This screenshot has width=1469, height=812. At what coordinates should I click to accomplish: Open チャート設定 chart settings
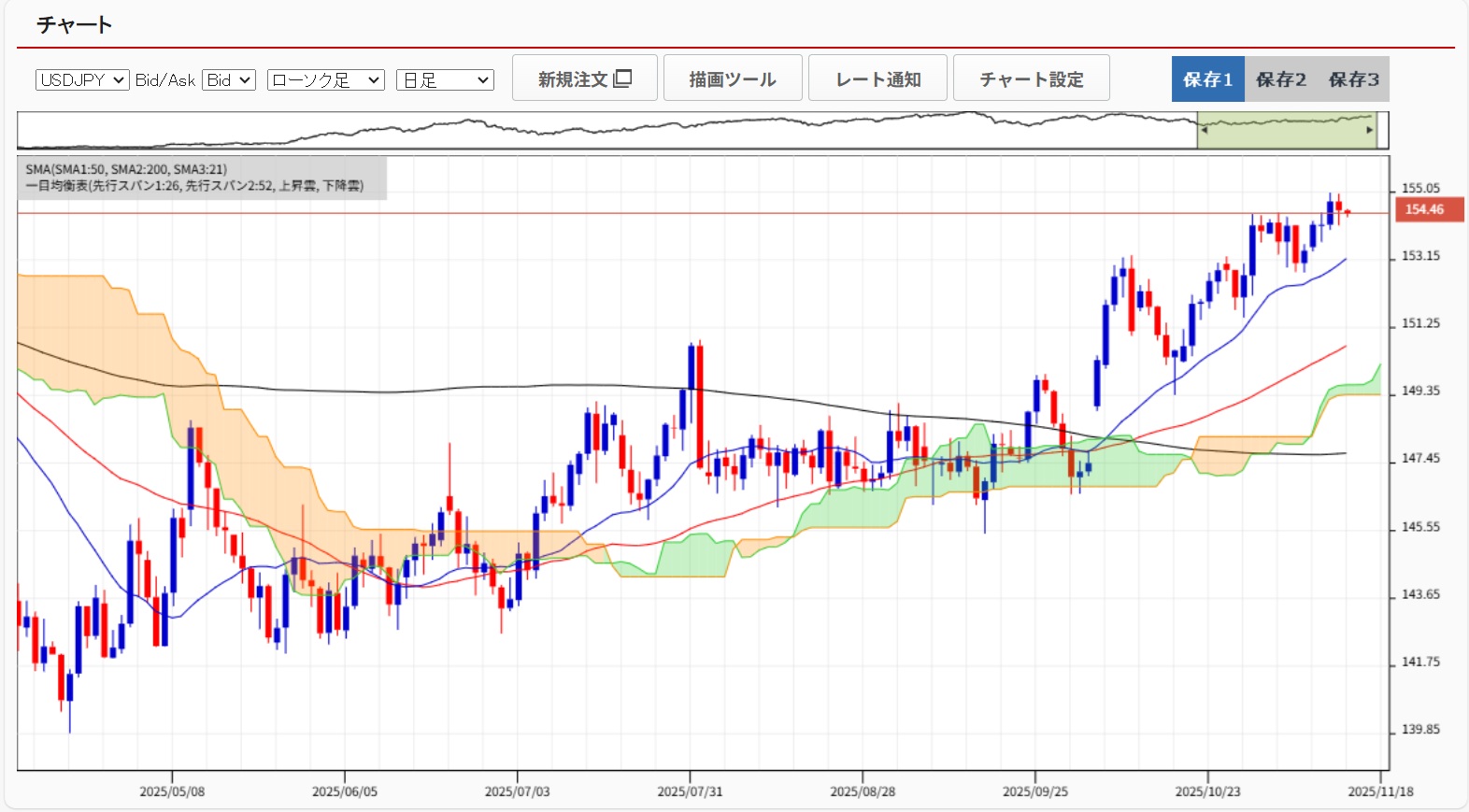coord(1031,78)
